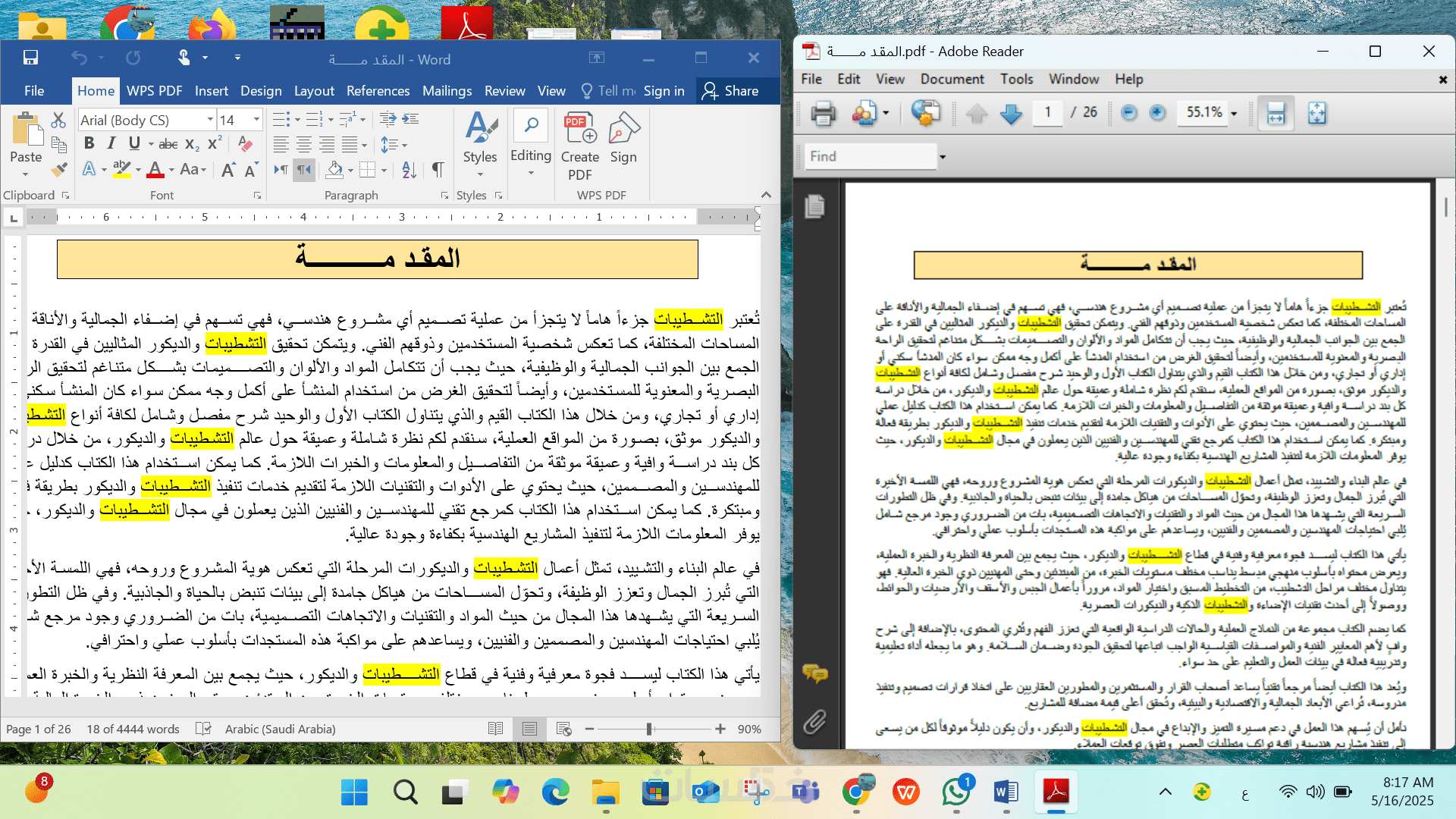This screenshot has width=1456, height=819.
Task: Click the Word zoom slider handle
Action: (x=649, y=729)
